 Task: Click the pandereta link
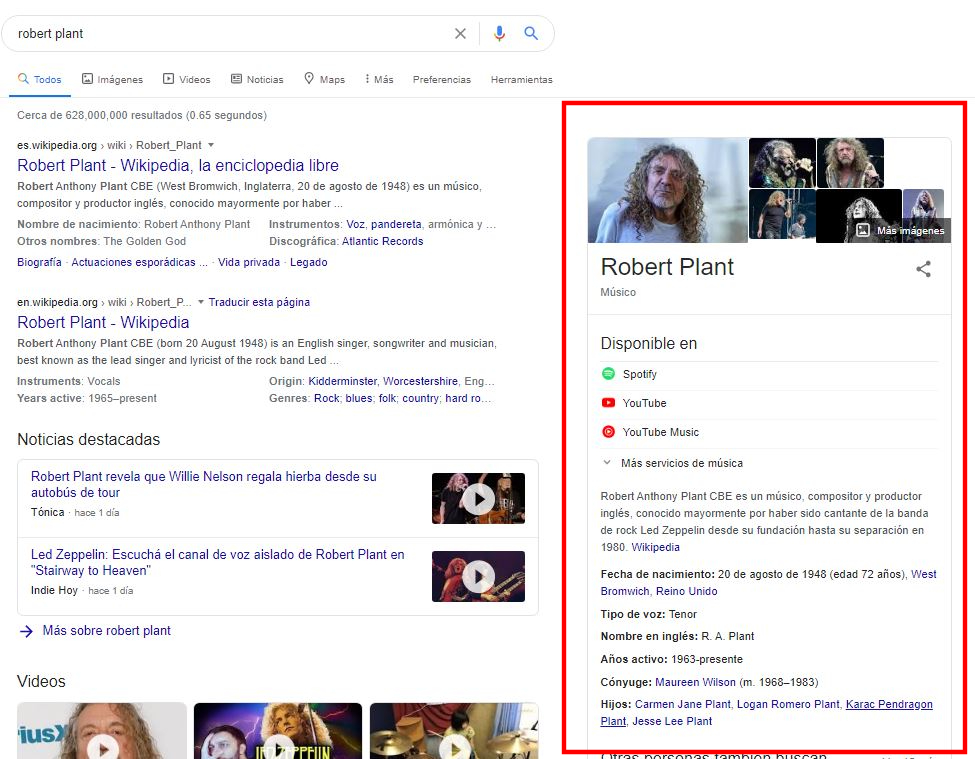coord(396,224)
